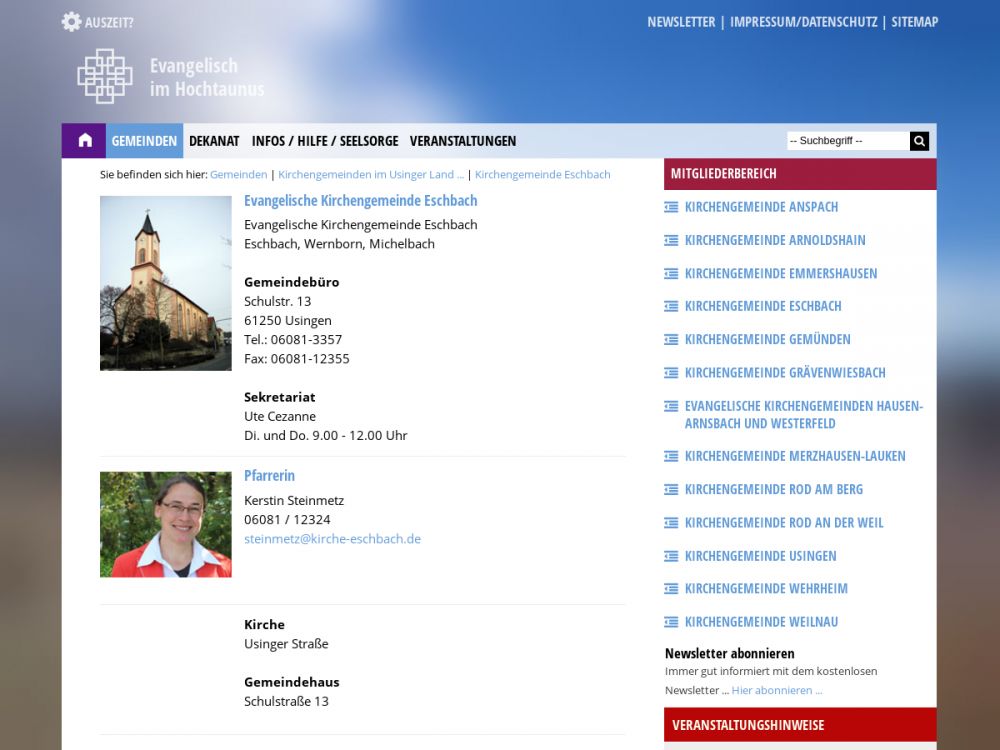Screen dimensions: 1000x750
Task: Click into the Suchbegriff search field
Action: [847, 141]
